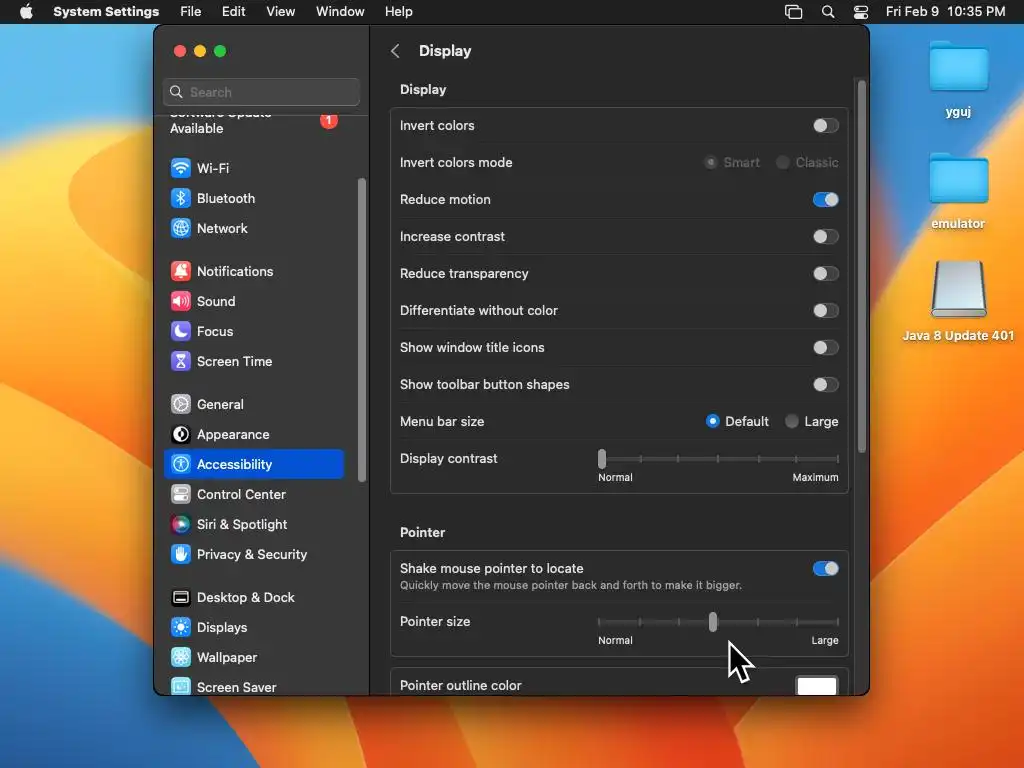The image size is (1024, 768).
Task: Open the View menu
Action: 280,12
